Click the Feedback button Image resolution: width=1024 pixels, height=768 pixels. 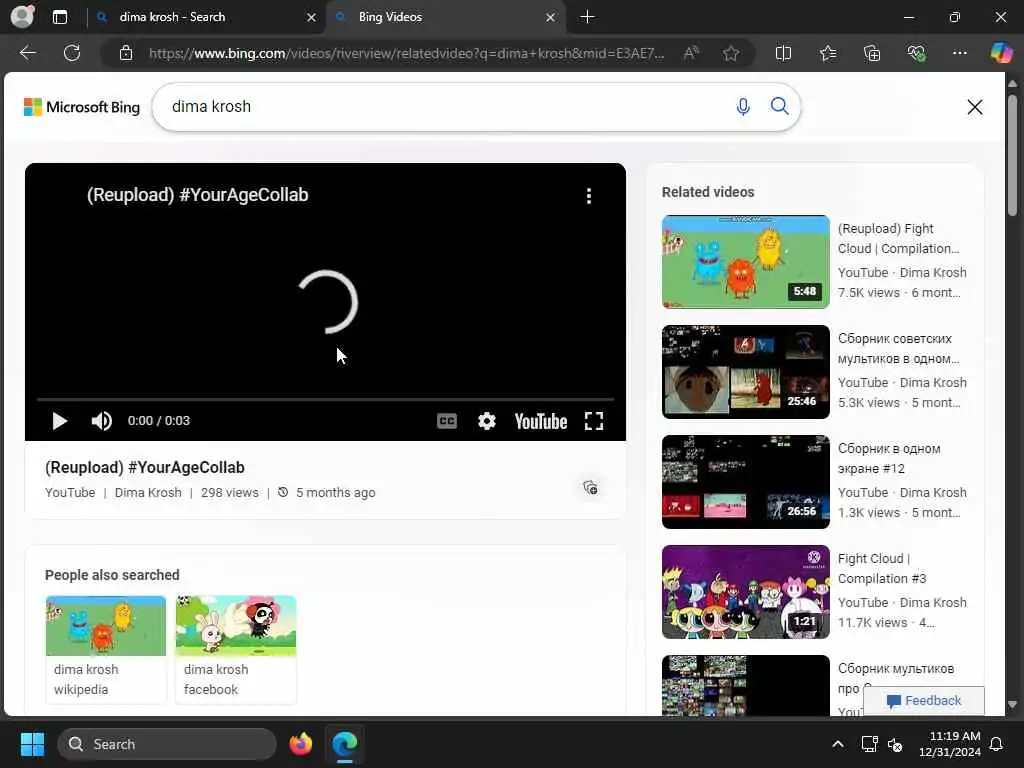924,701
